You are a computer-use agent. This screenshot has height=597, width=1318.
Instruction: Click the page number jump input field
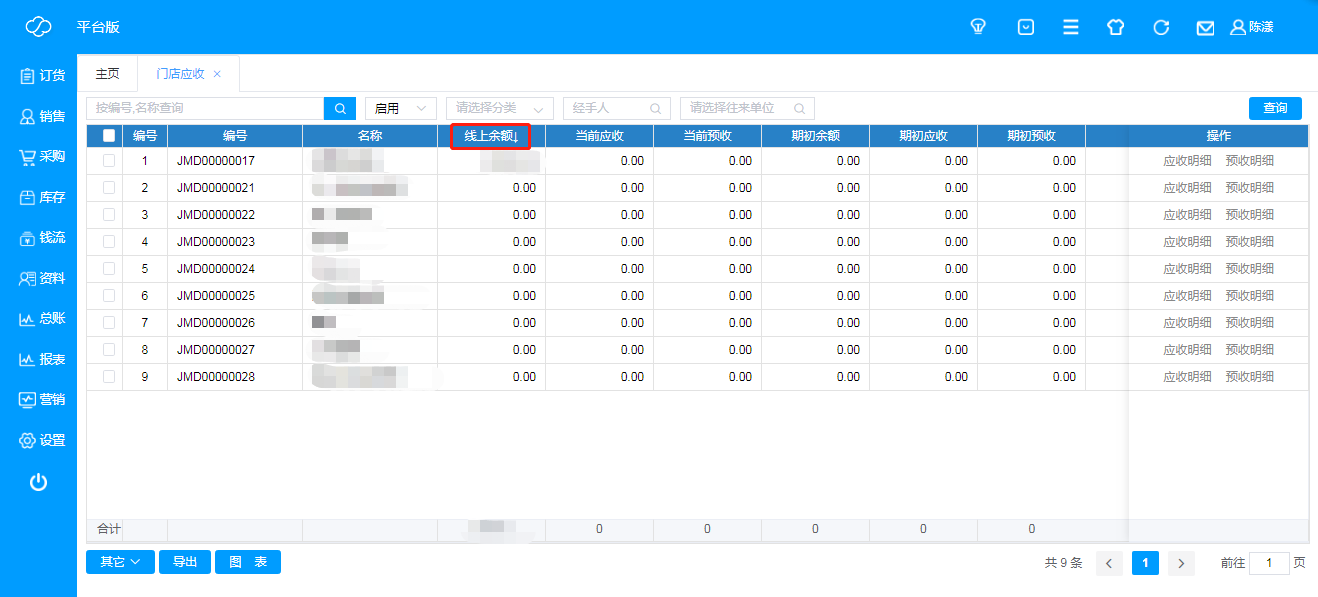pos(1270,563)
